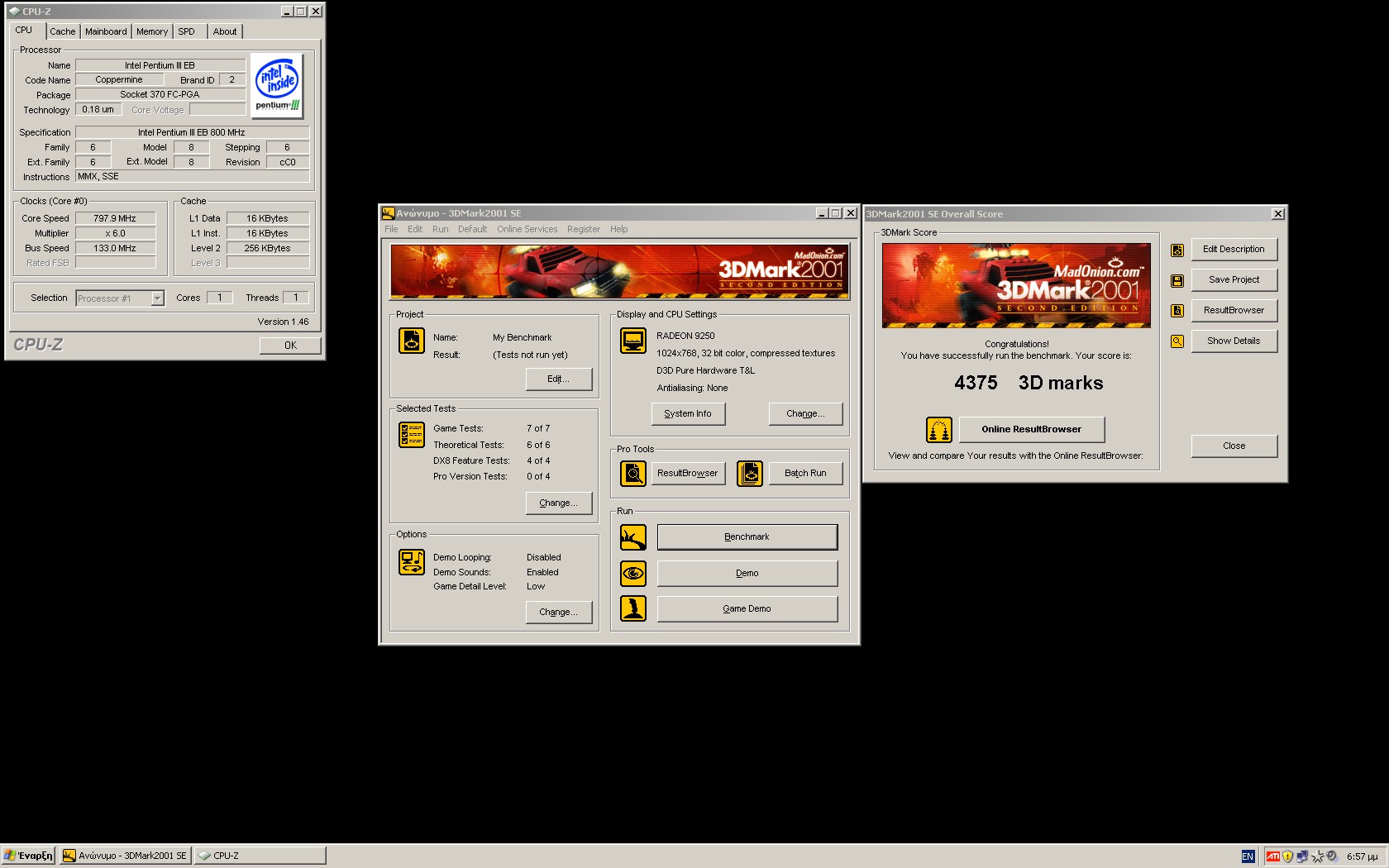Click the ATI tray icon in system tray
Screen dimensions: 1389x868
(x=1273, y=856)
